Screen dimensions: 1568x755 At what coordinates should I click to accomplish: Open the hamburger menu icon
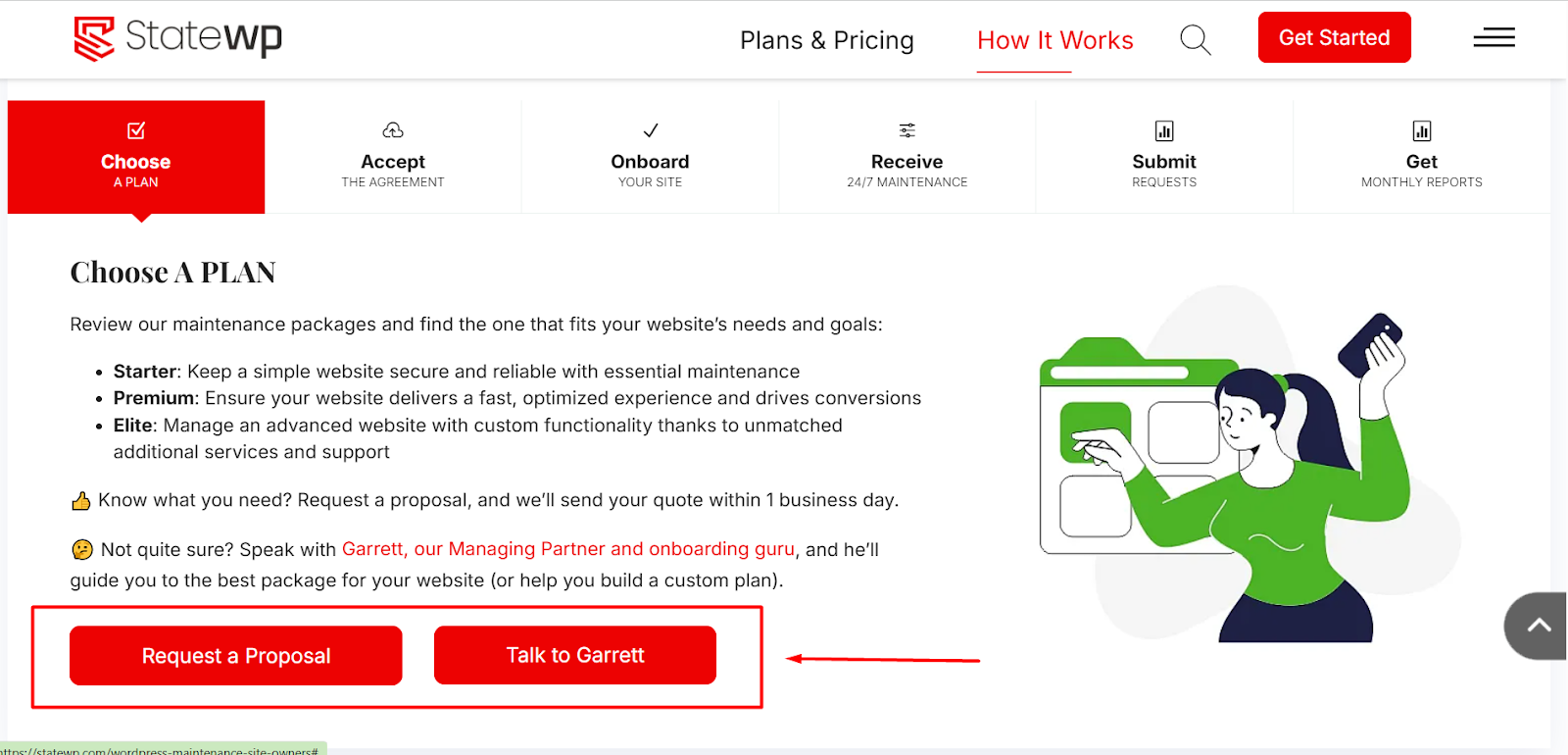point(1494,38)
